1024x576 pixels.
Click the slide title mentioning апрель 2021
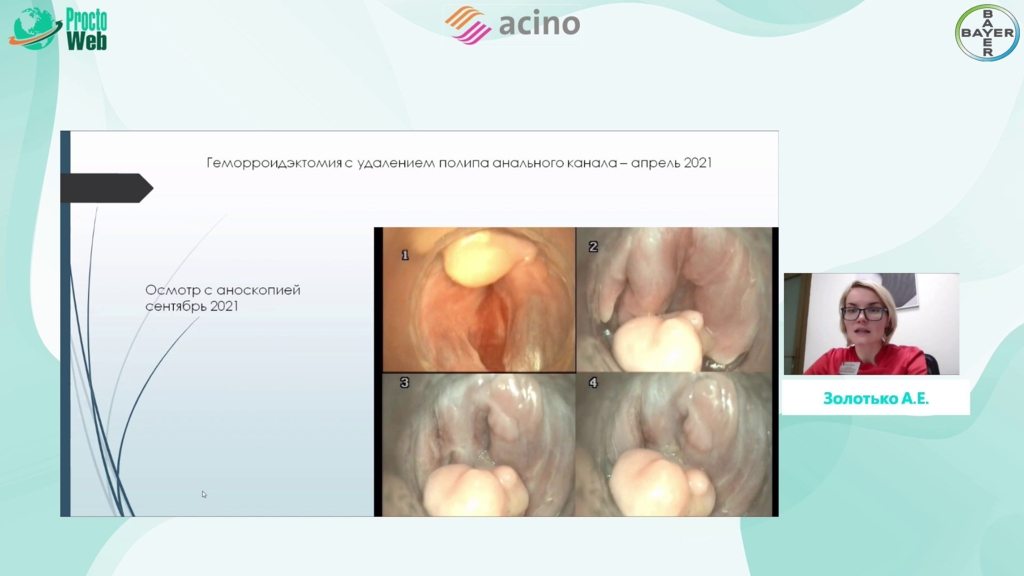[458, 162]
